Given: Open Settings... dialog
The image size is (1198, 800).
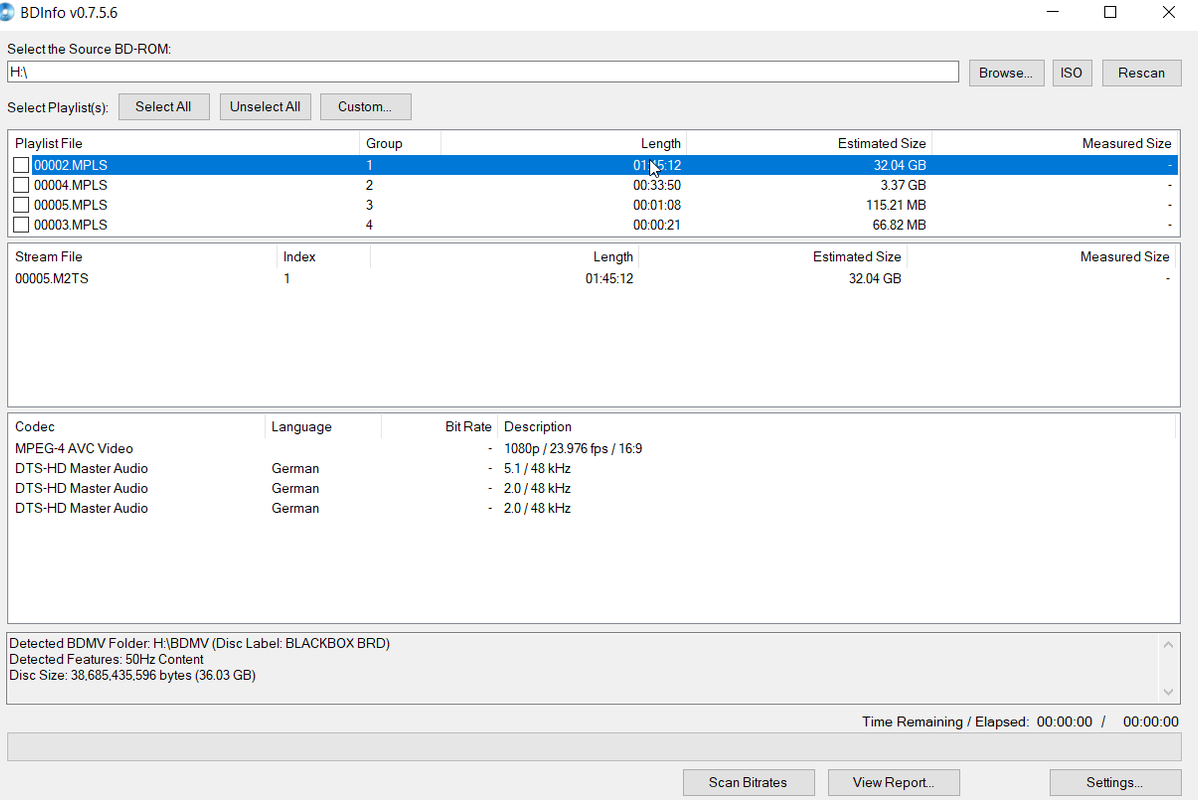Looking at the screenshot, I should click(1115, 782).
